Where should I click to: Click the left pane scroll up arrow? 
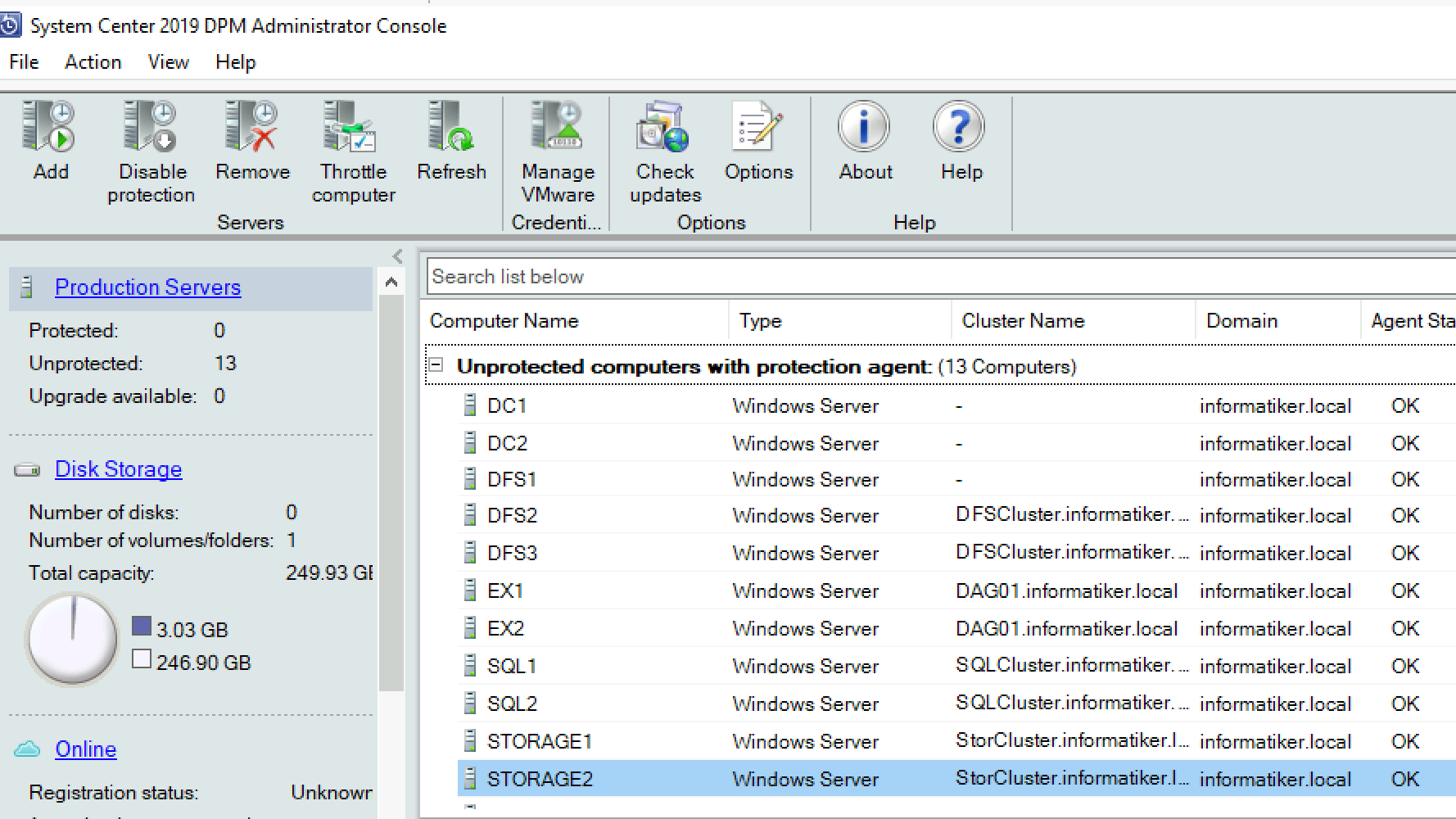click(x=391, y=283)
